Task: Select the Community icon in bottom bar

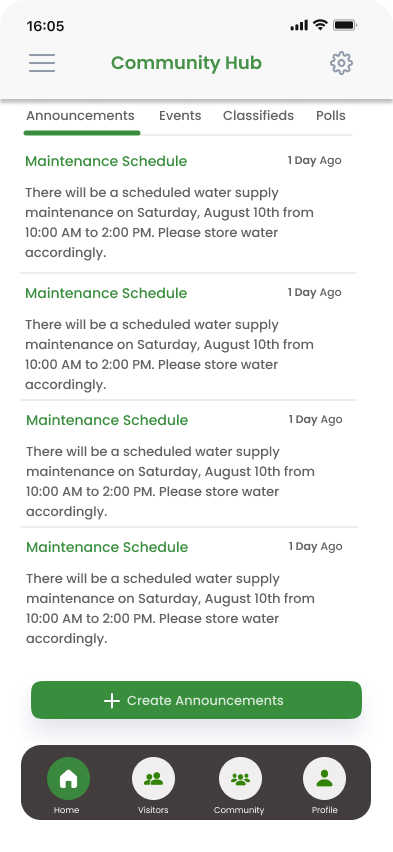Action: tap(240, 779)
